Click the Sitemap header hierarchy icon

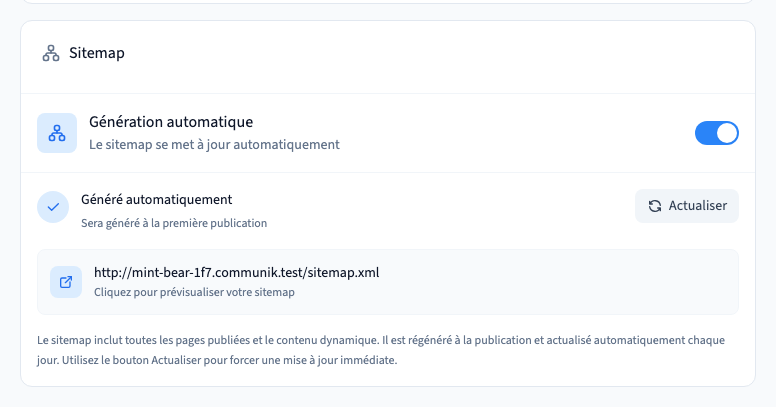[51, 53]
